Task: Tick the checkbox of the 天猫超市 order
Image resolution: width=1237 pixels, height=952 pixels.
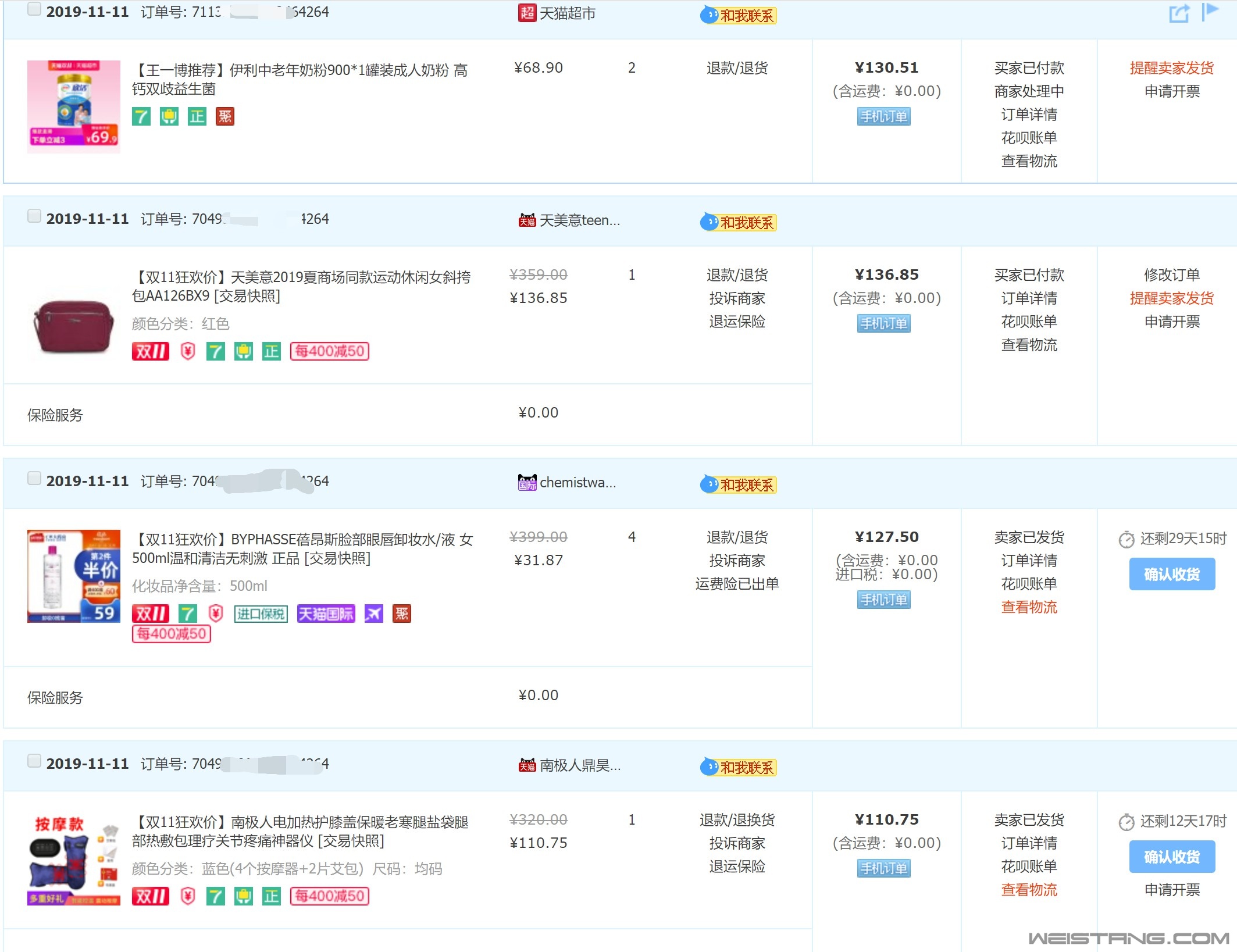Action: [x=34, y=9]
